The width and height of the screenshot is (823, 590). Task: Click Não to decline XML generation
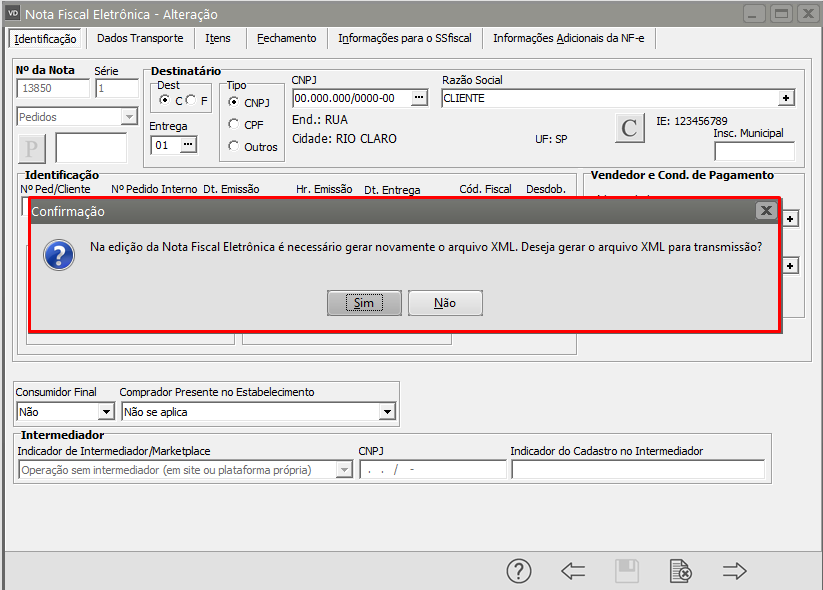tap(445, 303)
